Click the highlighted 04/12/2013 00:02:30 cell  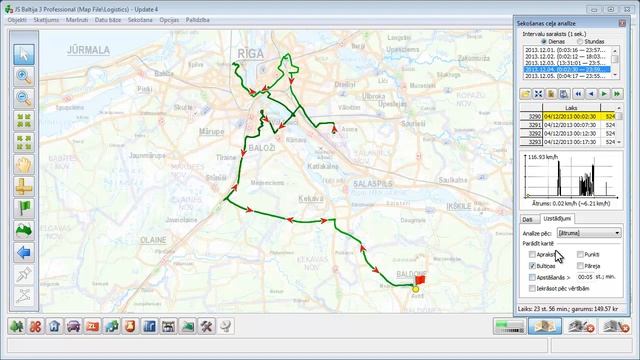(571, 117)
